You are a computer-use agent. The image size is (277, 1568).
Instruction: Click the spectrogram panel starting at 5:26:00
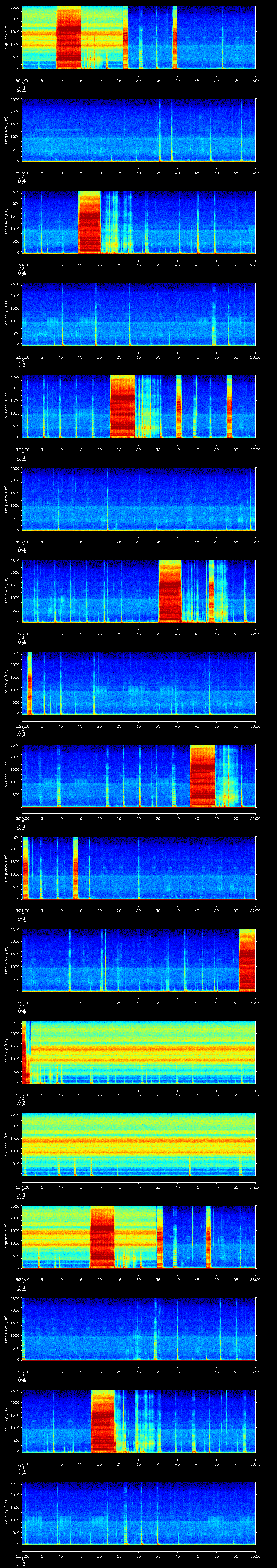138,407
